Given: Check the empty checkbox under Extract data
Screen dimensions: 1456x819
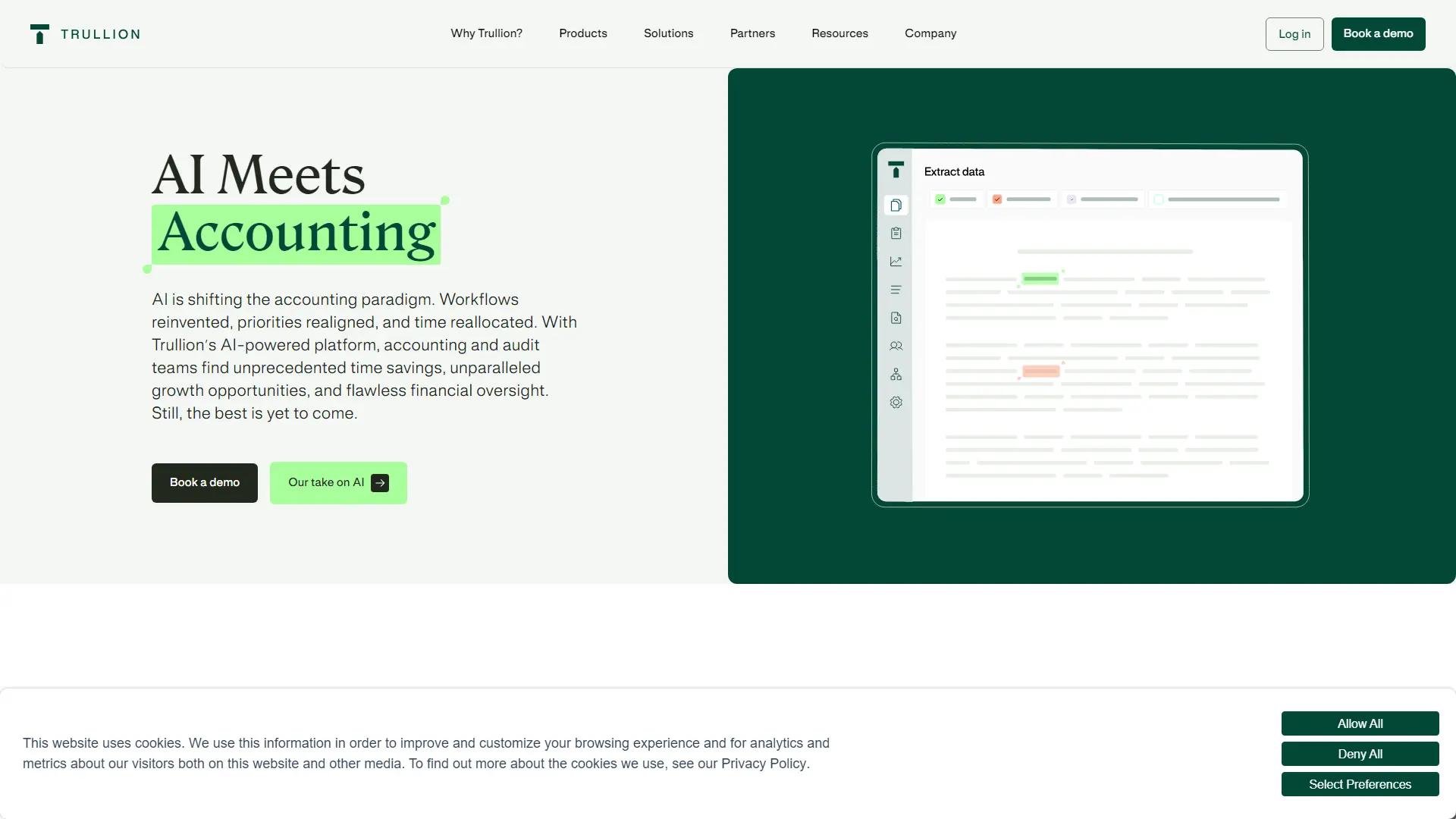Looking at the screenshot, I should pos(1159,199).
